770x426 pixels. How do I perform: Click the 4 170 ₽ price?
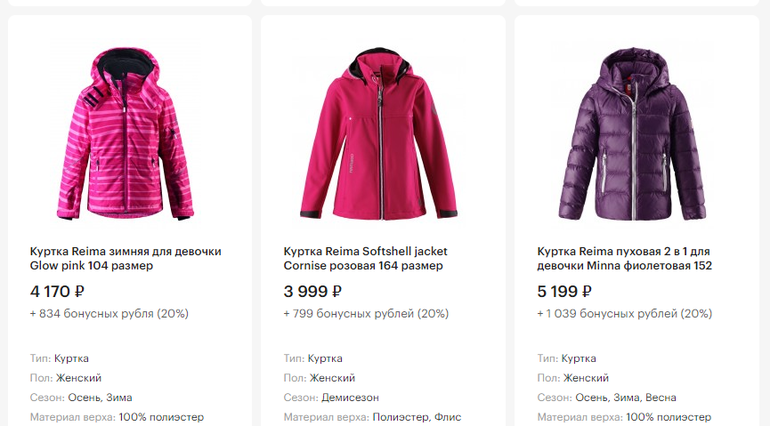pos(58,292)
